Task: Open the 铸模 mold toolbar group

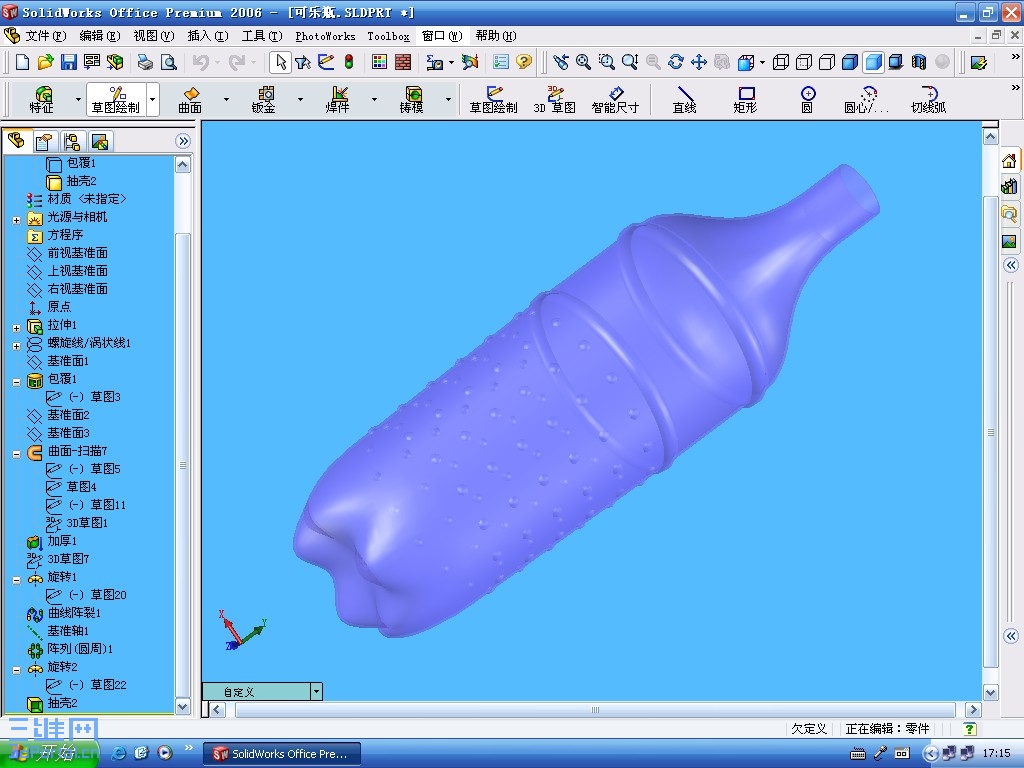Action: tap(411, 99)
